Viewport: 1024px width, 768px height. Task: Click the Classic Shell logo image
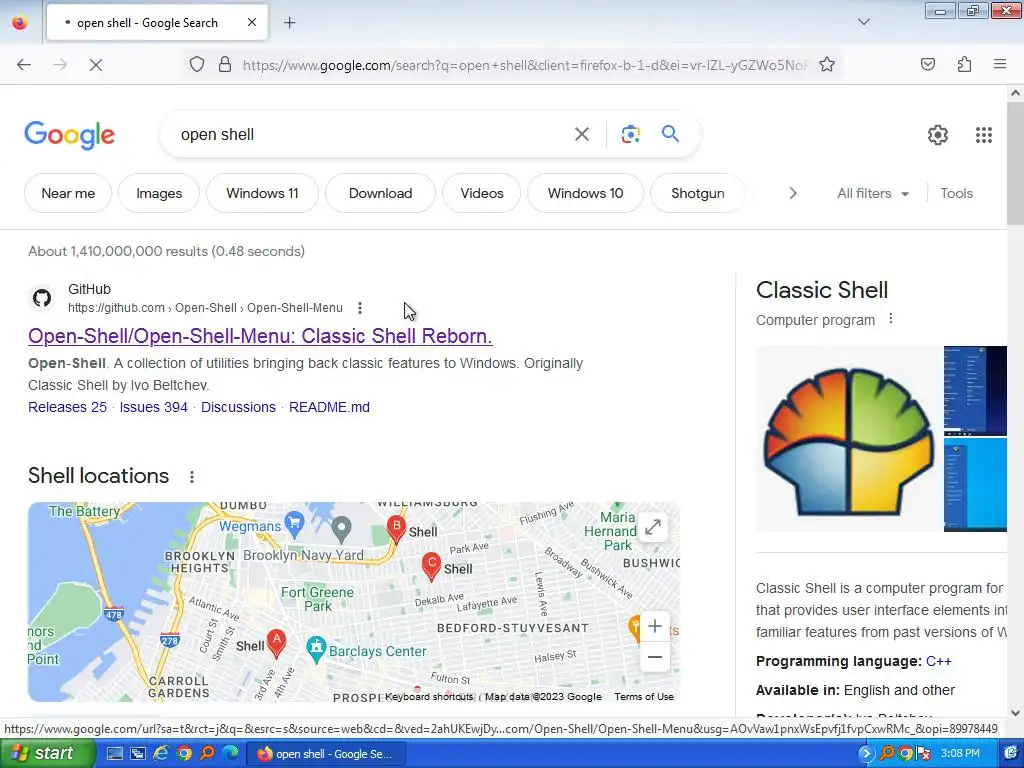click(848, 440)
